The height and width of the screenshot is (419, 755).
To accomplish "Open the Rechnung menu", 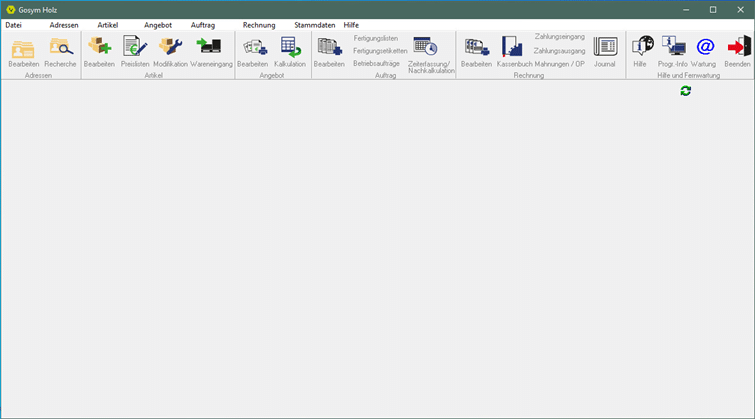I will pyautogui.click(x=259, y=25).
